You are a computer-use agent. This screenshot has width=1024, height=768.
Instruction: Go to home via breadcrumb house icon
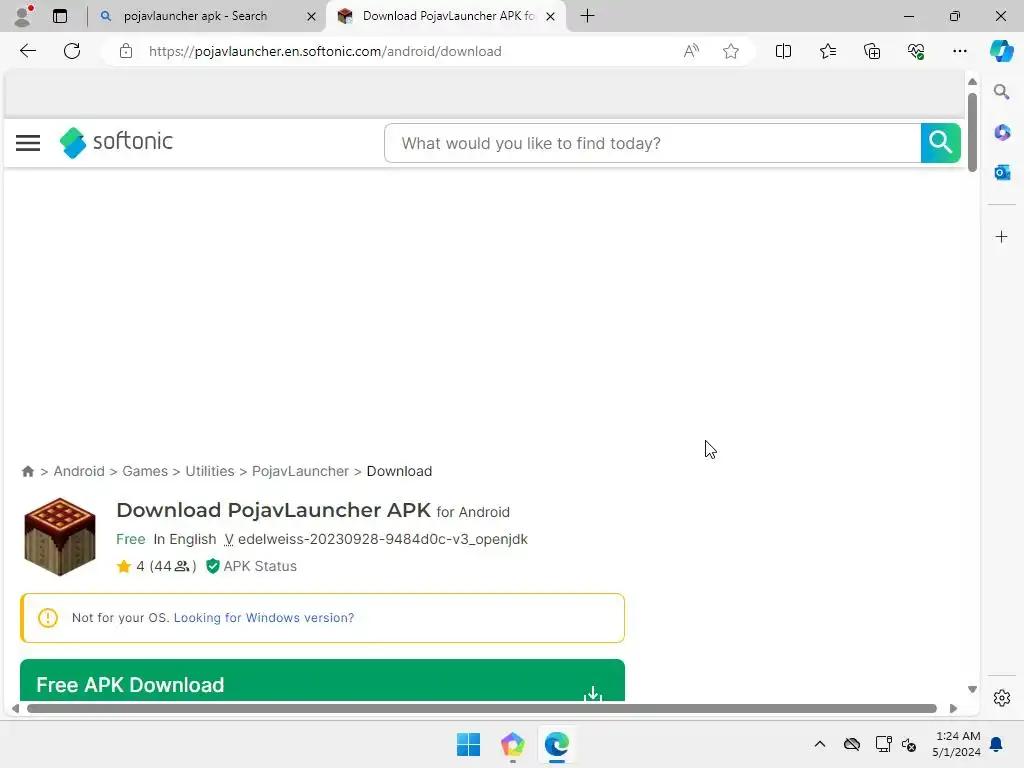tap(27, 472)
